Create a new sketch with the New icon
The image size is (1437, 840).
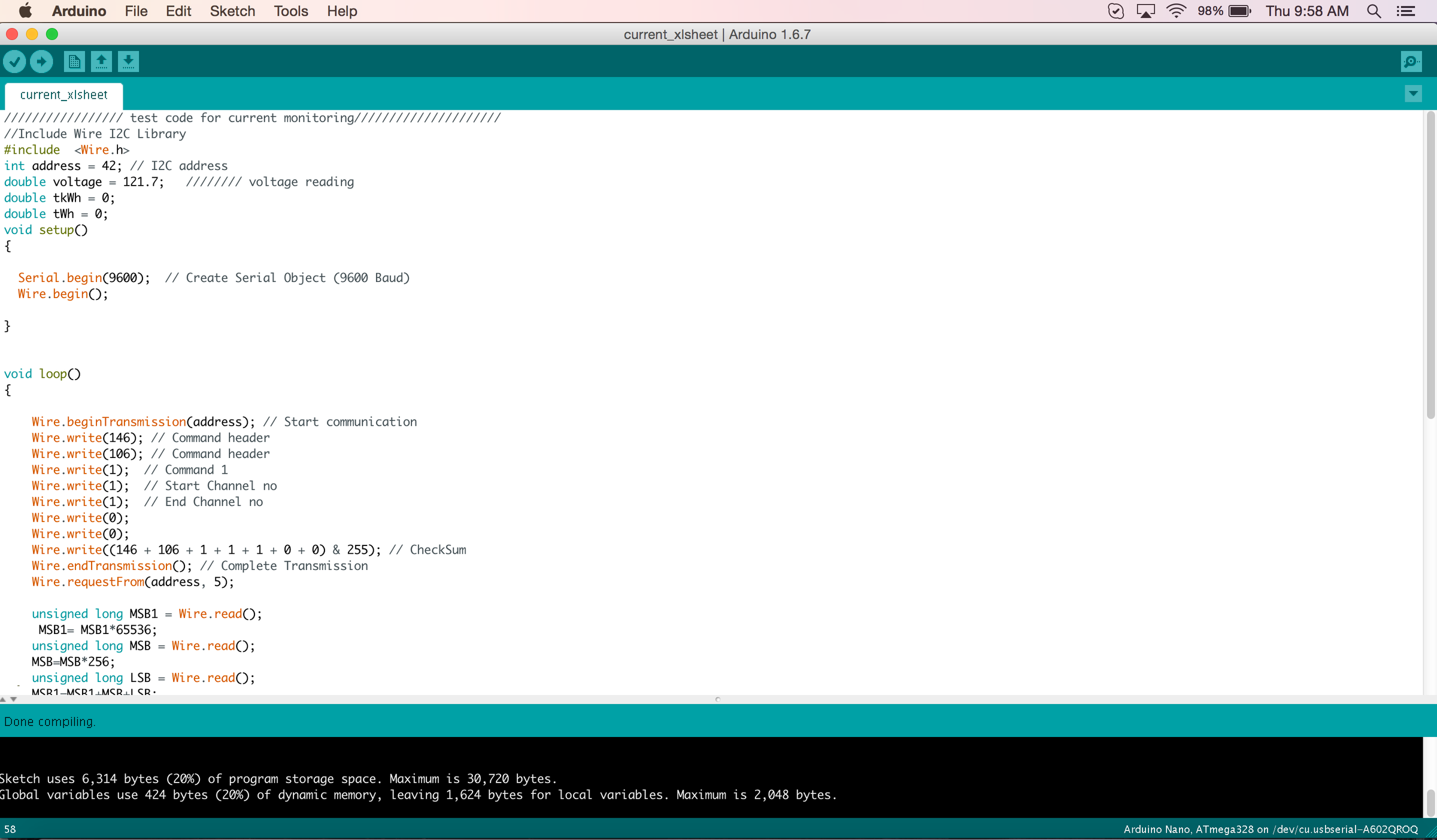(74, 61)
